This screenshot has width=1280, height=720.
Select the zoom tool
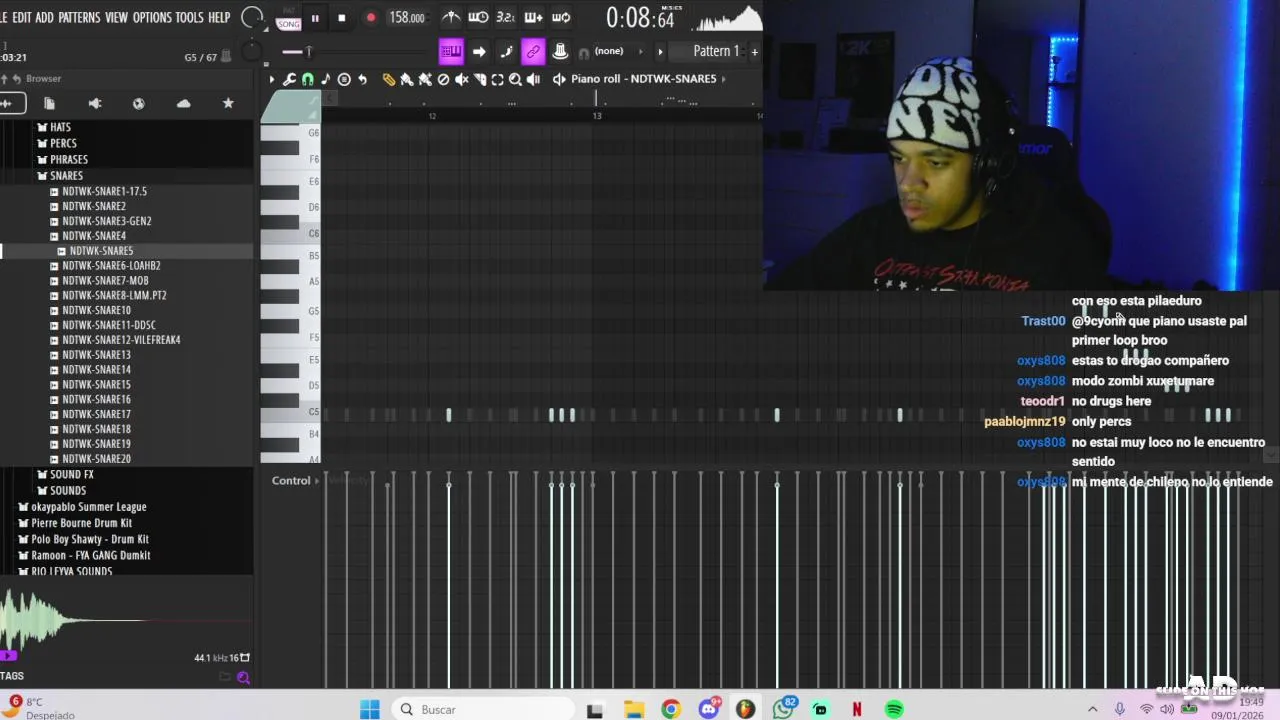pyautogui.click(x=515, y=79)
